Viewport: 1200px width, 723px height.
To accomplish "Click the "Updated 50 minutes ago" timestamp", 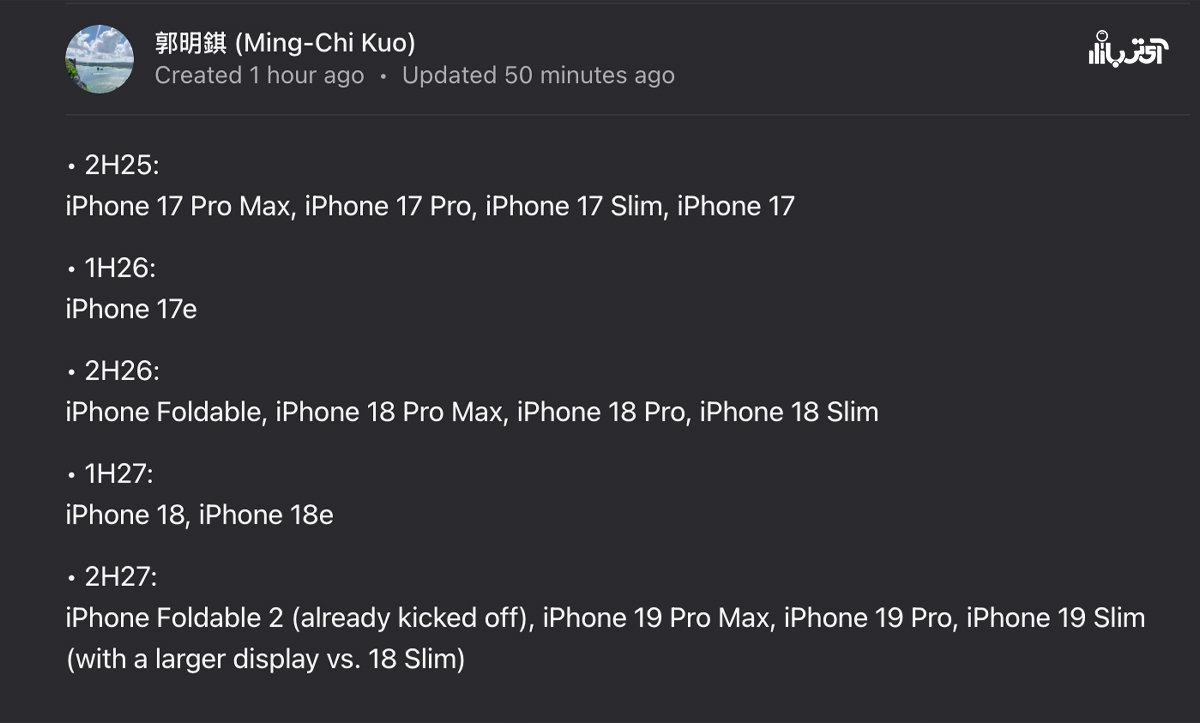I will (538, 76).
